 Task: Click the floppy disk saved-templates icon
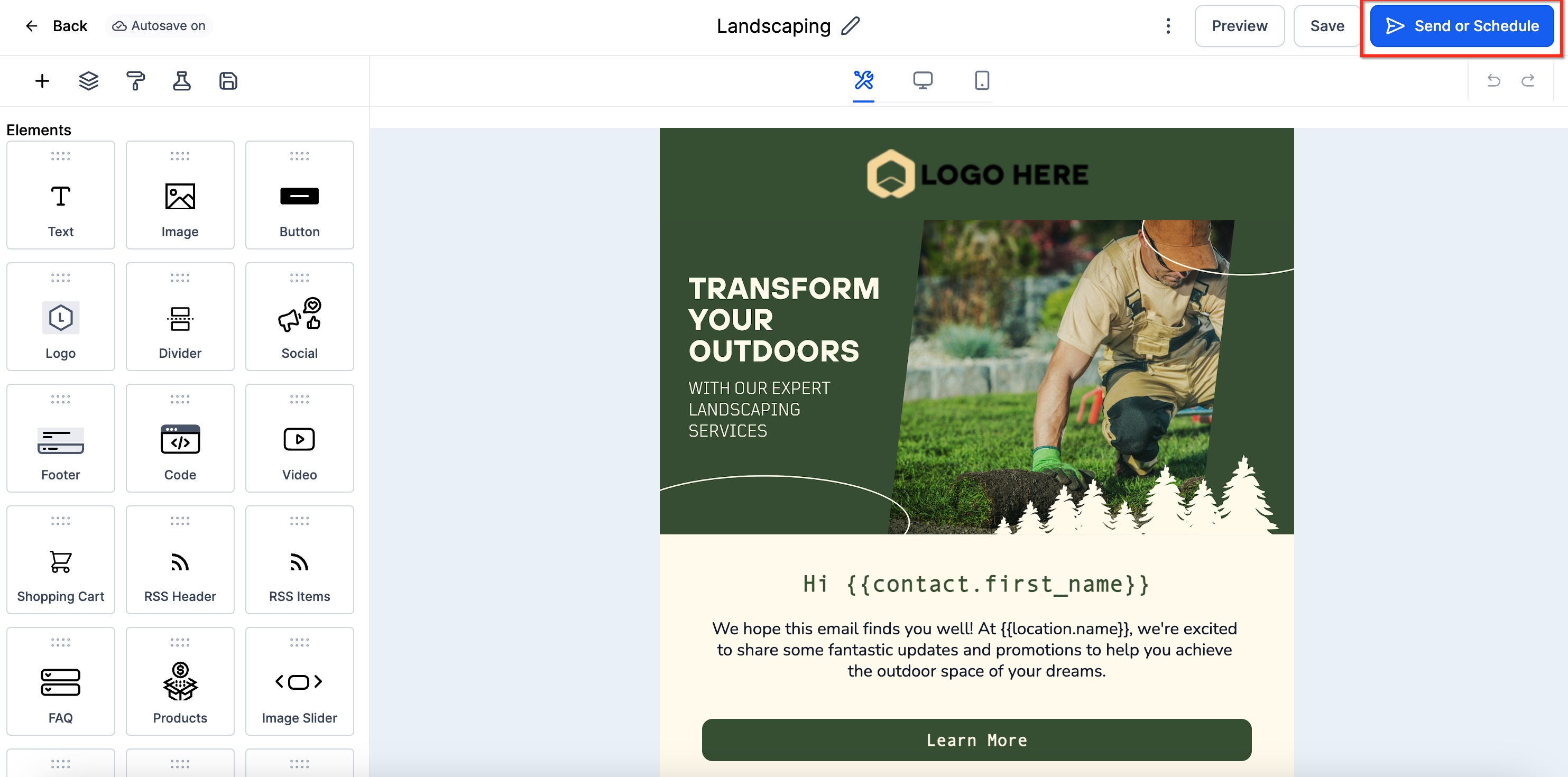(x=228, y=81)
